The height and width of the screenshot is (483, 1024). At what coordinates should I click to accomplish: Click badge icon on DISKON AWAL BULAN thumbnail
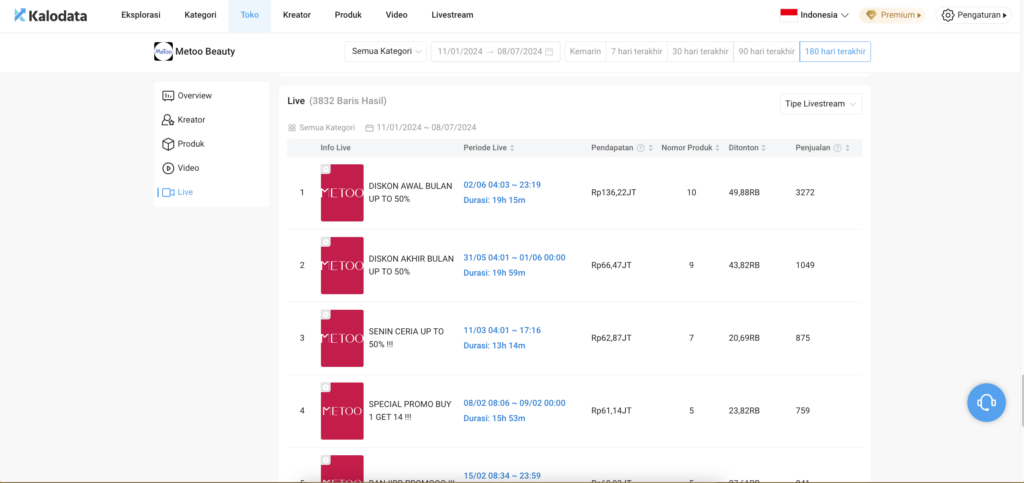tap(326, 169)
